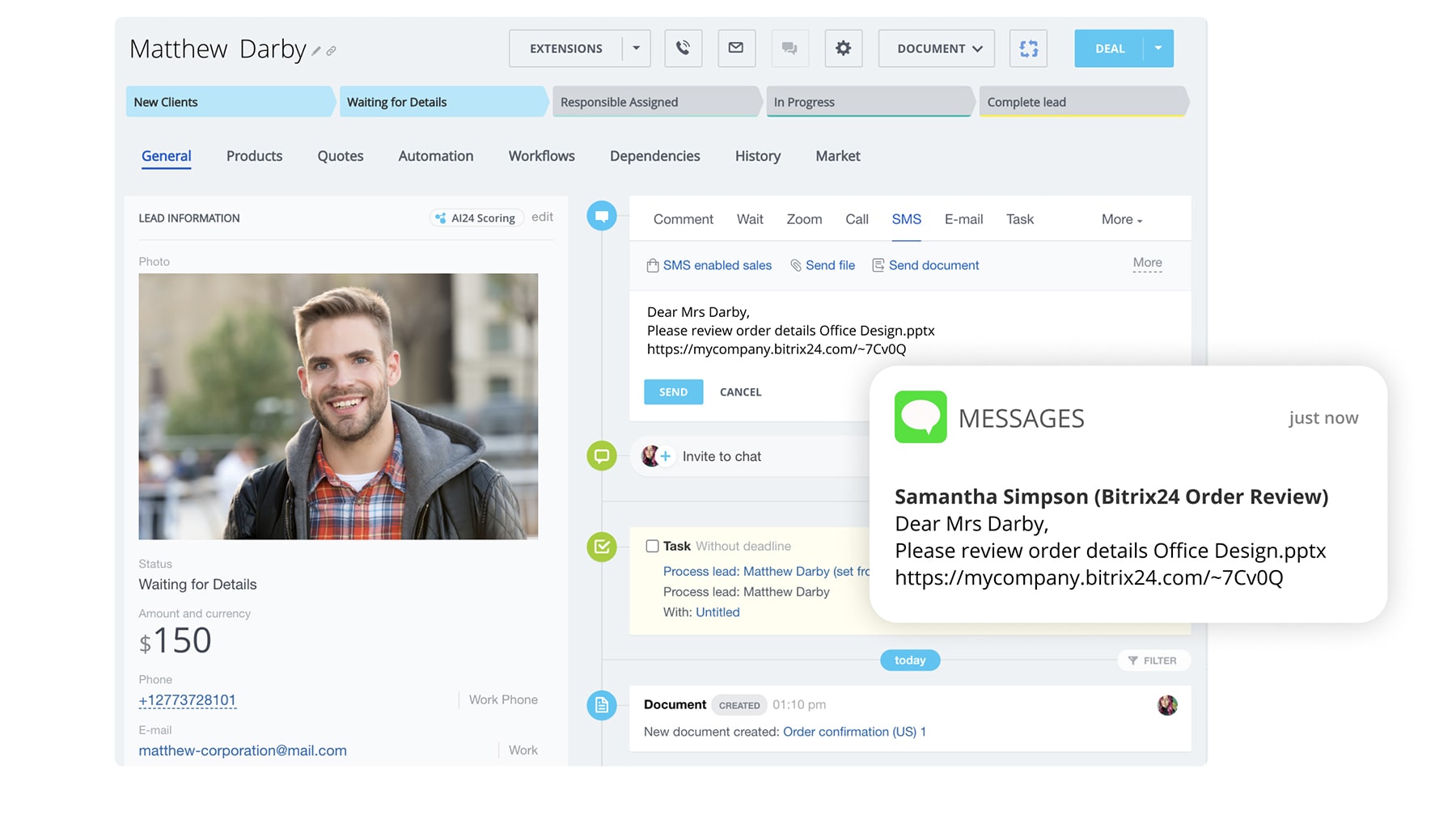
Task: Set stage to Responsible Assigned
Action: click(x=654, y=103)
